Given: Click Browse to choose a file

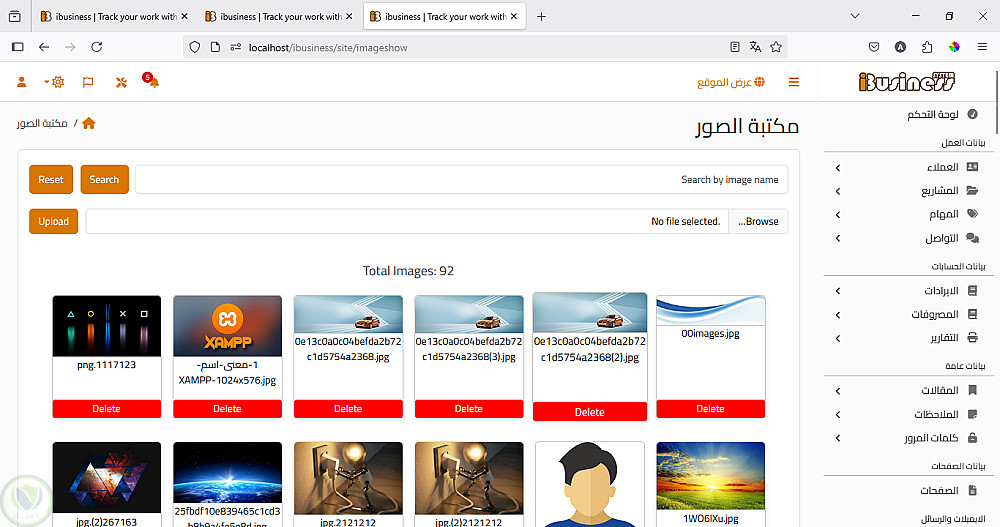Looking at the screenshot, I should click(x=758, y=221).
